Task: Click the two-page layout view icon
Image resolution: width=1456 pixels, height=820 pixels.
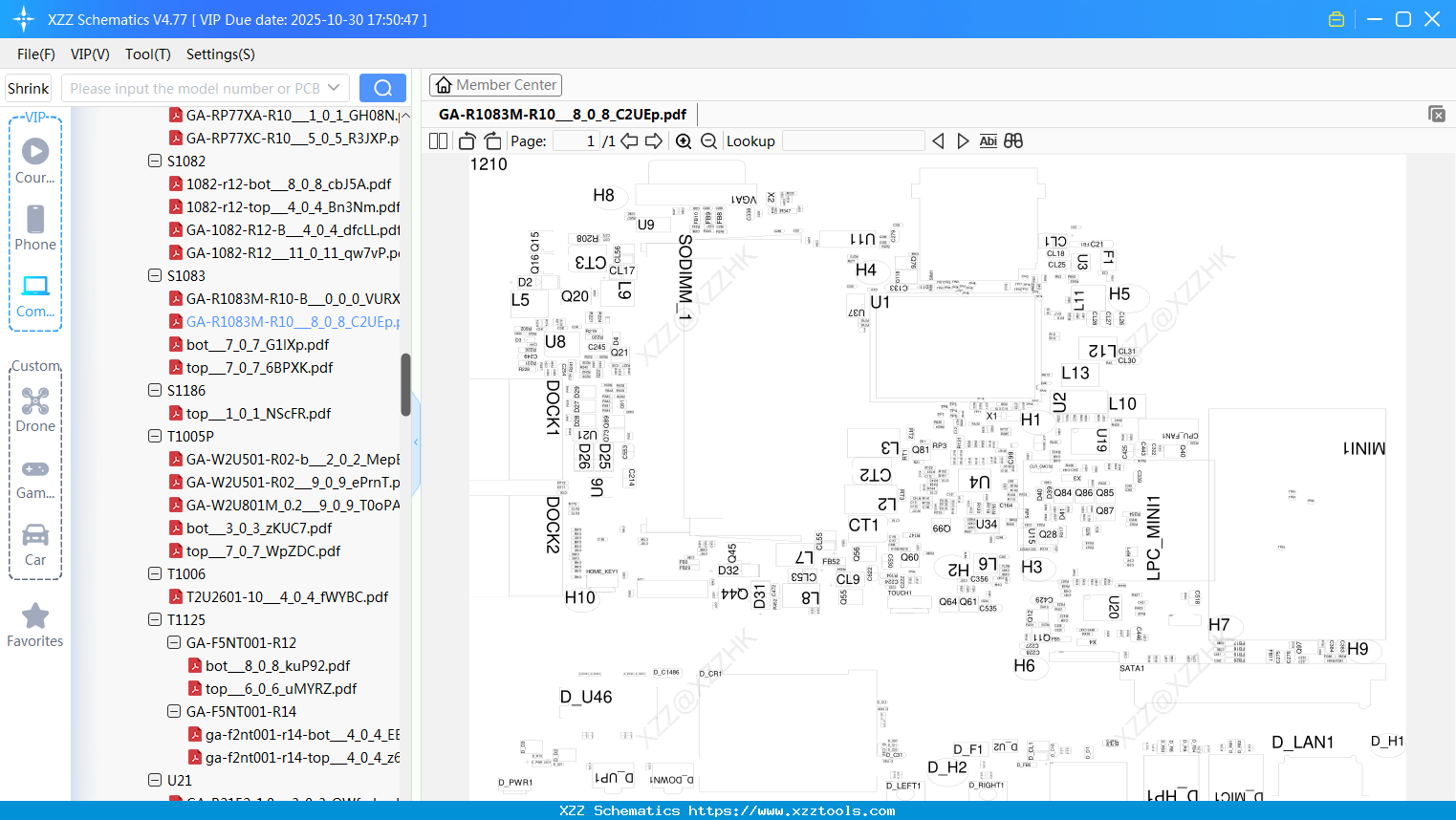Action: (439, 141)
